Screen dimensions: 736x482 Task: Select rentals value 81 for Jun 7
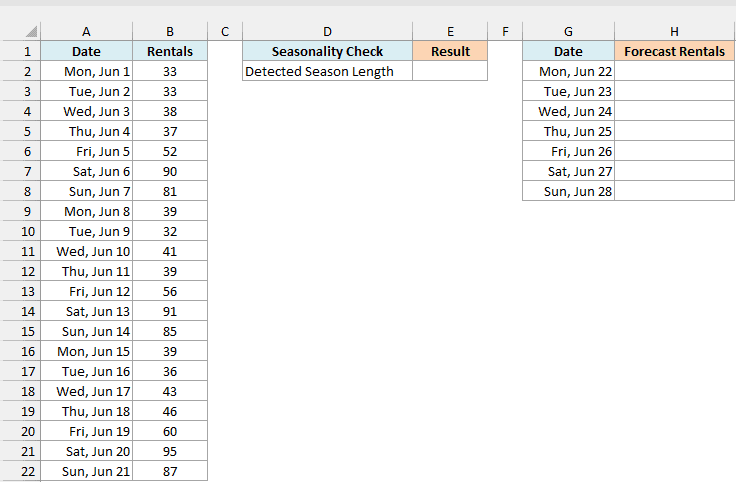pos(170,191)
